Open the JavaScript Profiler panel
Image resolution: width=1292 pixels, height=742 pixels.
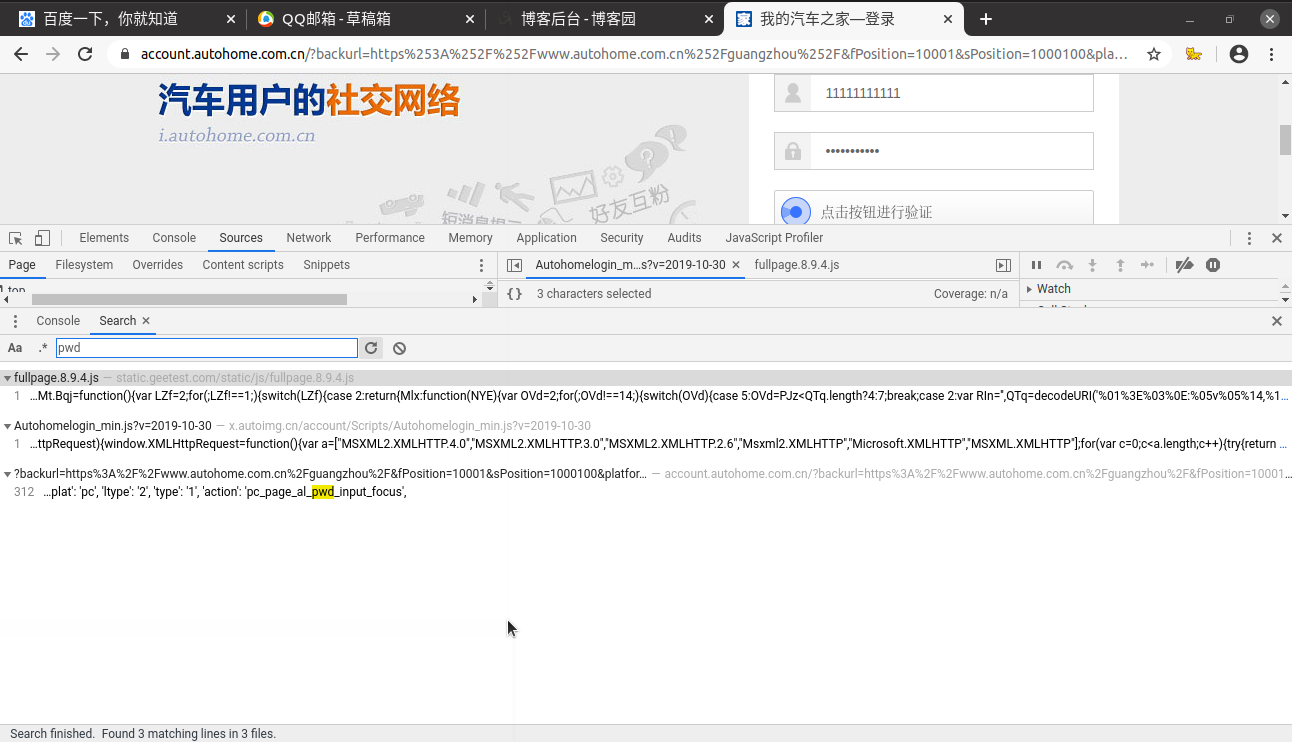click(x=774, y=238)
